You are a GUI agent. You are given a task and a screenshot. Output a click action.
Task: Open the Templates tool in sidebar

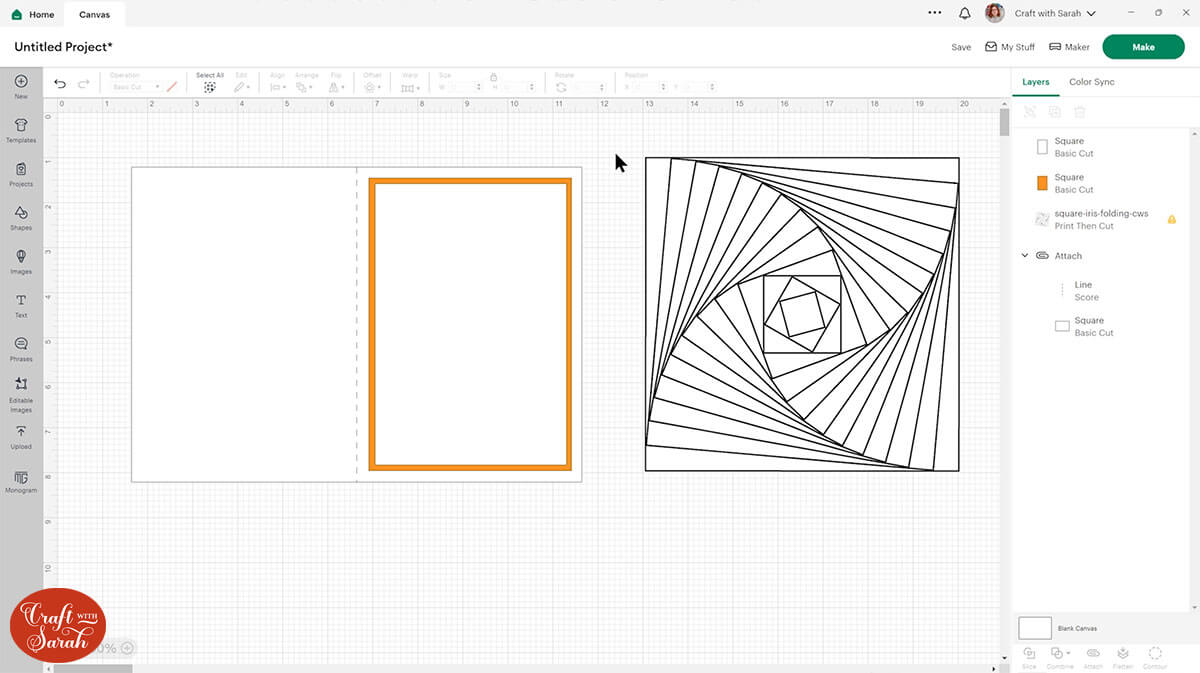pos(21,129)
